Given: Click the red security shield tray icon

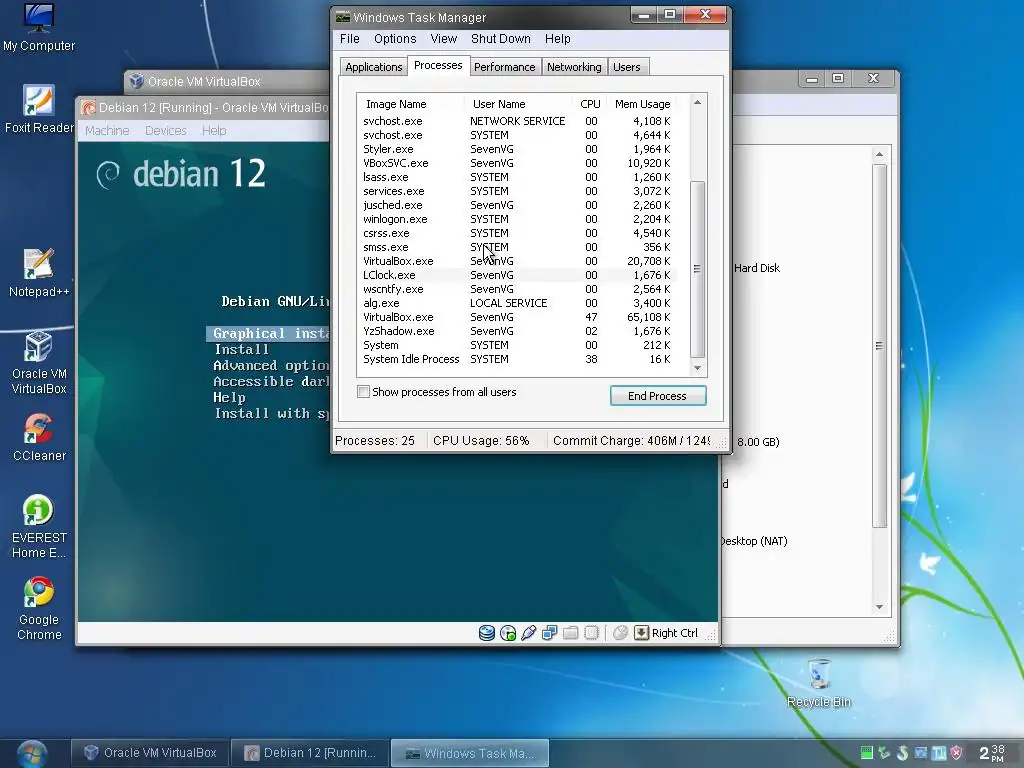Looking at the screenshot, I should 957,753.
